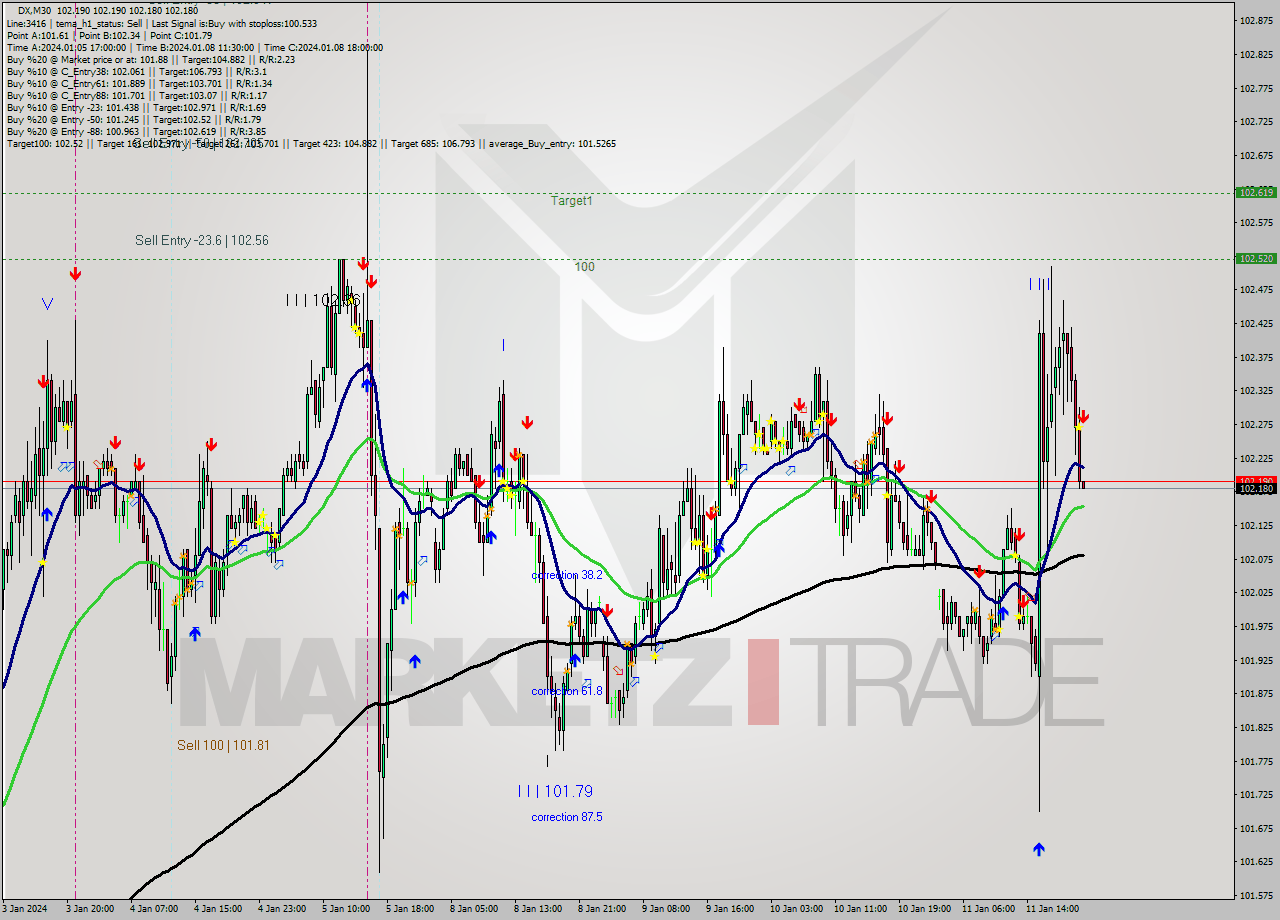
Task: Click the 'Buy %20 @ Entry -50: 101.245' line
Action: [133, 119]
